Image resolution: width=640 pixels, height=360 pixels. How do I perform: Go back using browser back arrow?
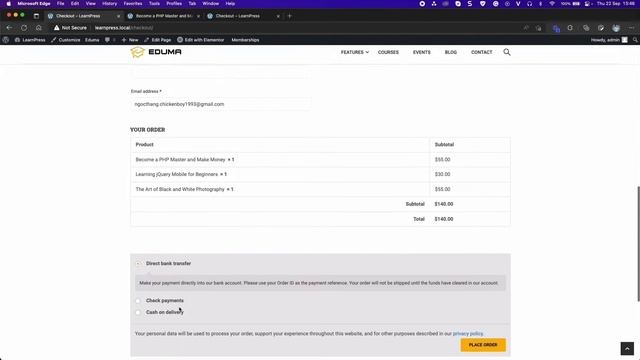[9, 28]
